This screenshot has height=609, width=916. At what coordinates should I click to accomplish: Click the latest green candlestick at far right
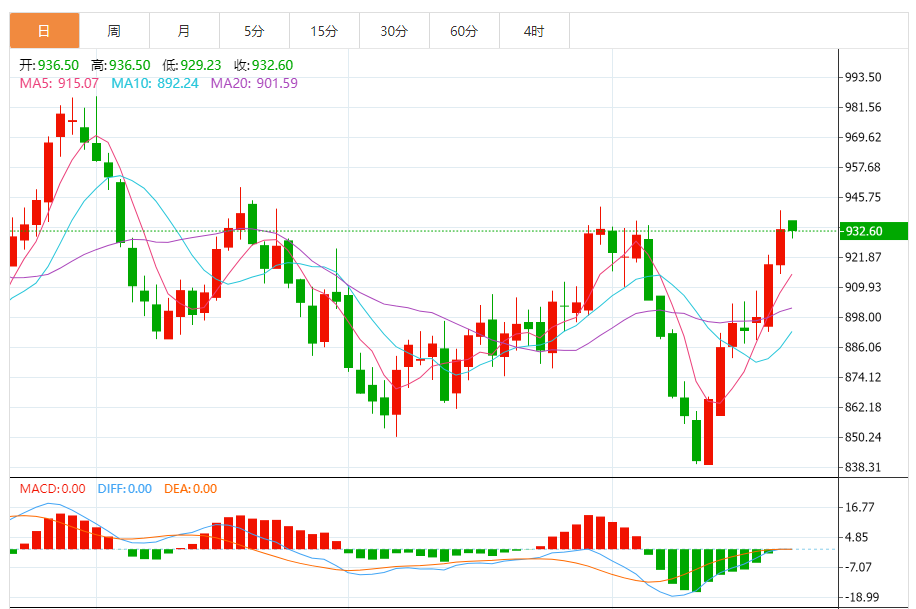point(793,227)
